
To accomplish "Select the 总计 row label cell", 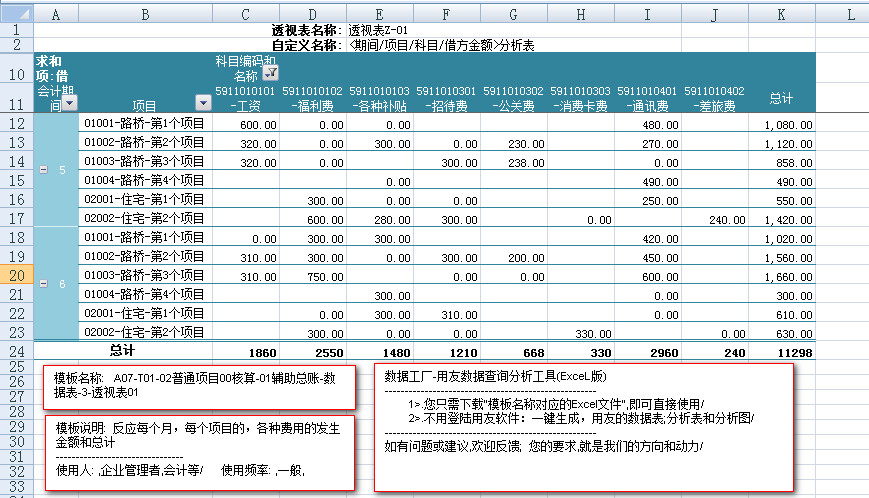I will click(120, 351).
